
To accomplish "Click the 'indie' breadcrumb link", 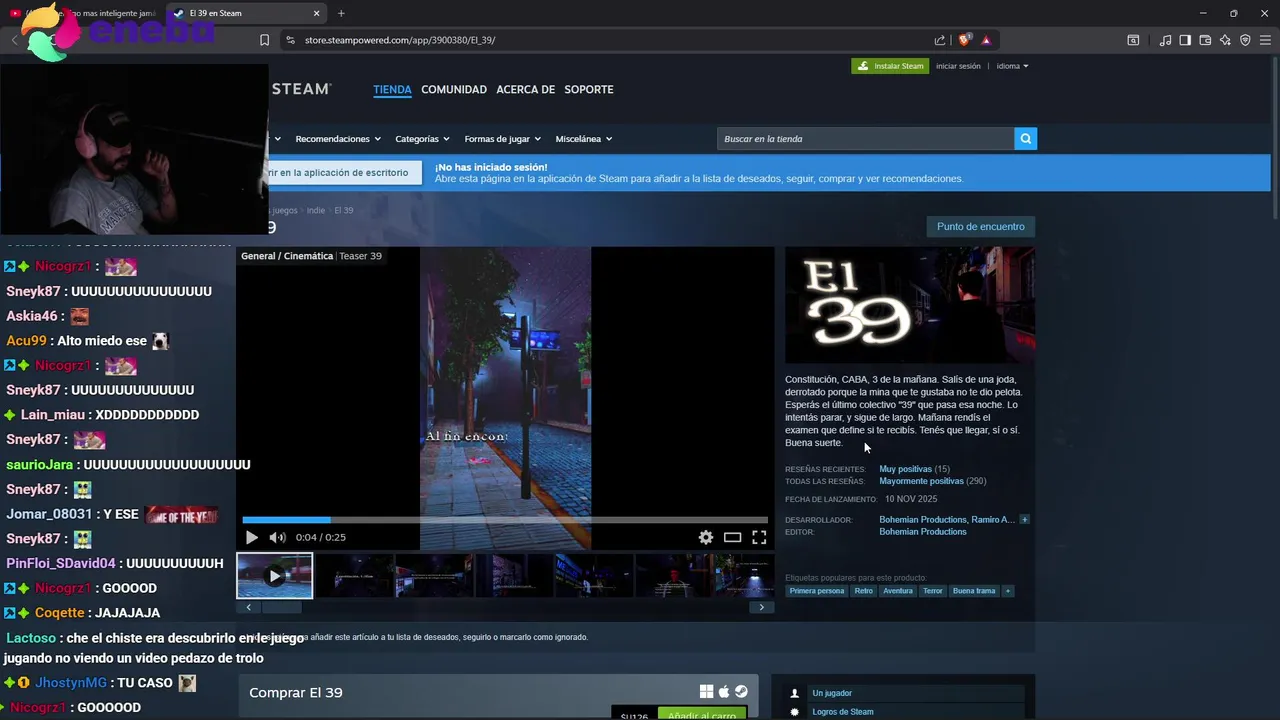I will point(316,210).
